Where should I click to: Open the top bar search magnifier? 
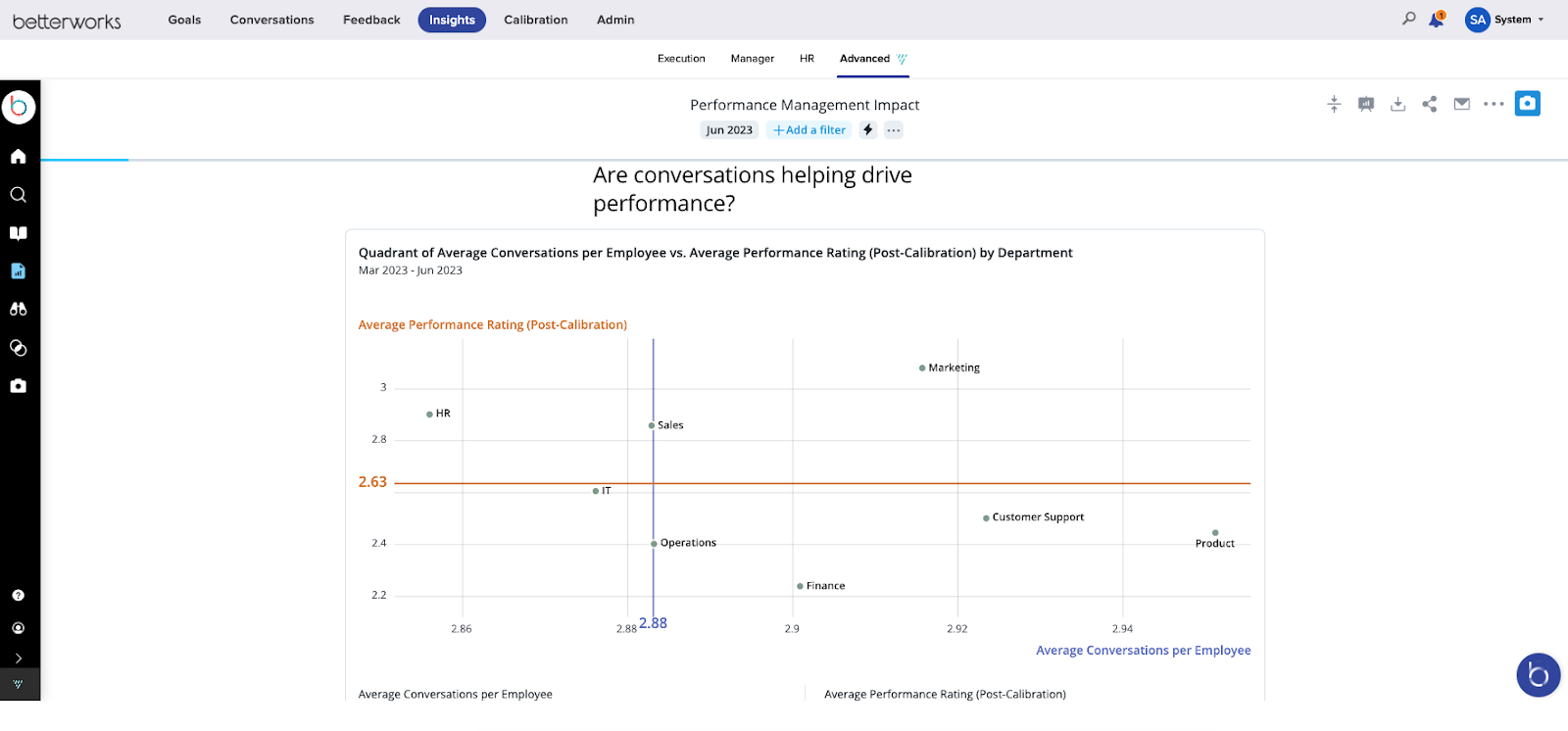click(x=1409, y=19)
